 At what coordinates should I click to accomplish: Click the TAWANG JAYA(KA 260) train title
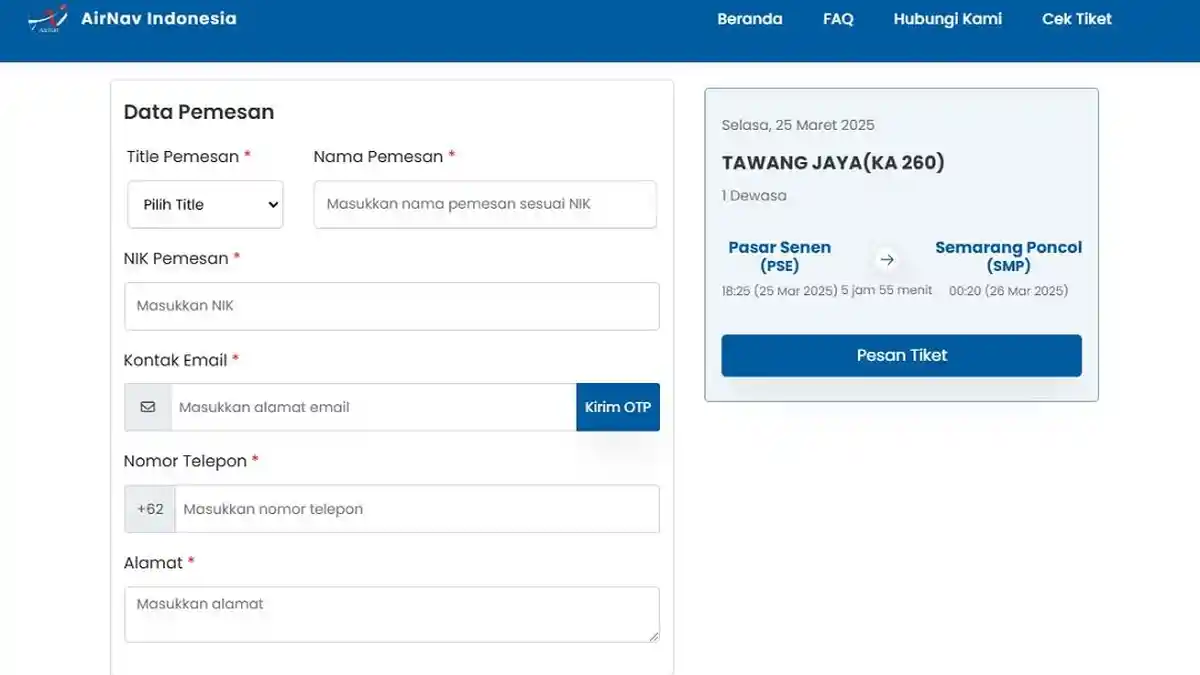tap(832, 161)
